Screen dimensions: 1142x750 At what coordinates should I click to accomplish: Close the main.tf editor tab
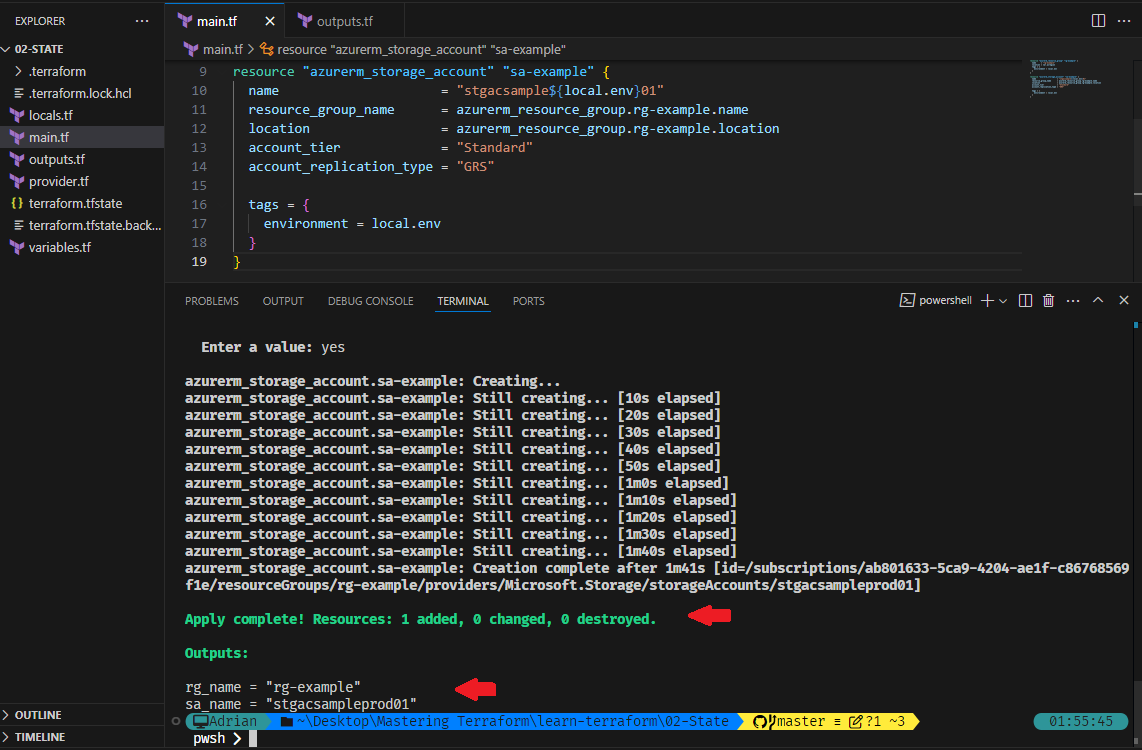tap(269, 21)
